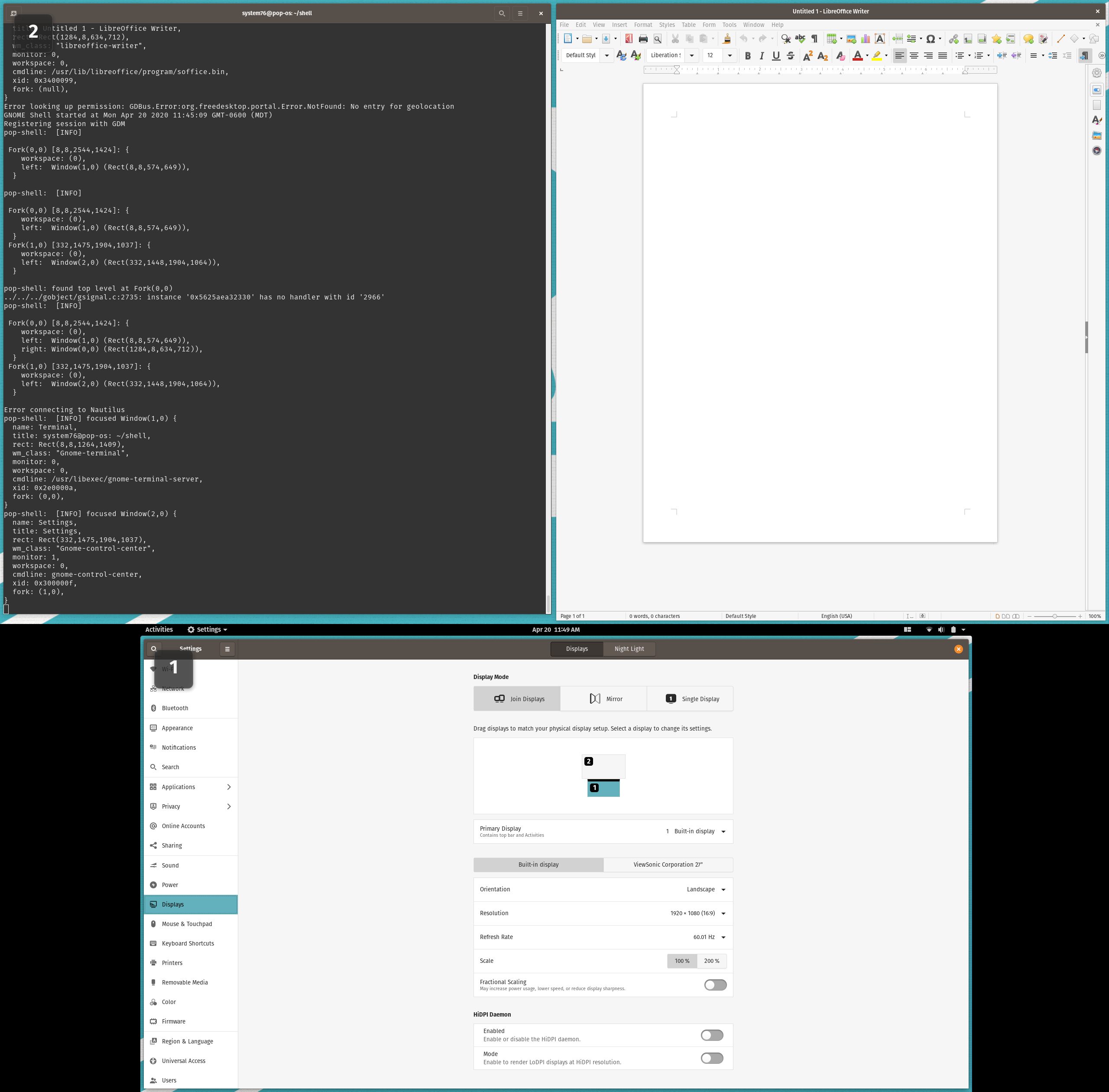Click Export as PDF icon in Writer

[629, 39]
